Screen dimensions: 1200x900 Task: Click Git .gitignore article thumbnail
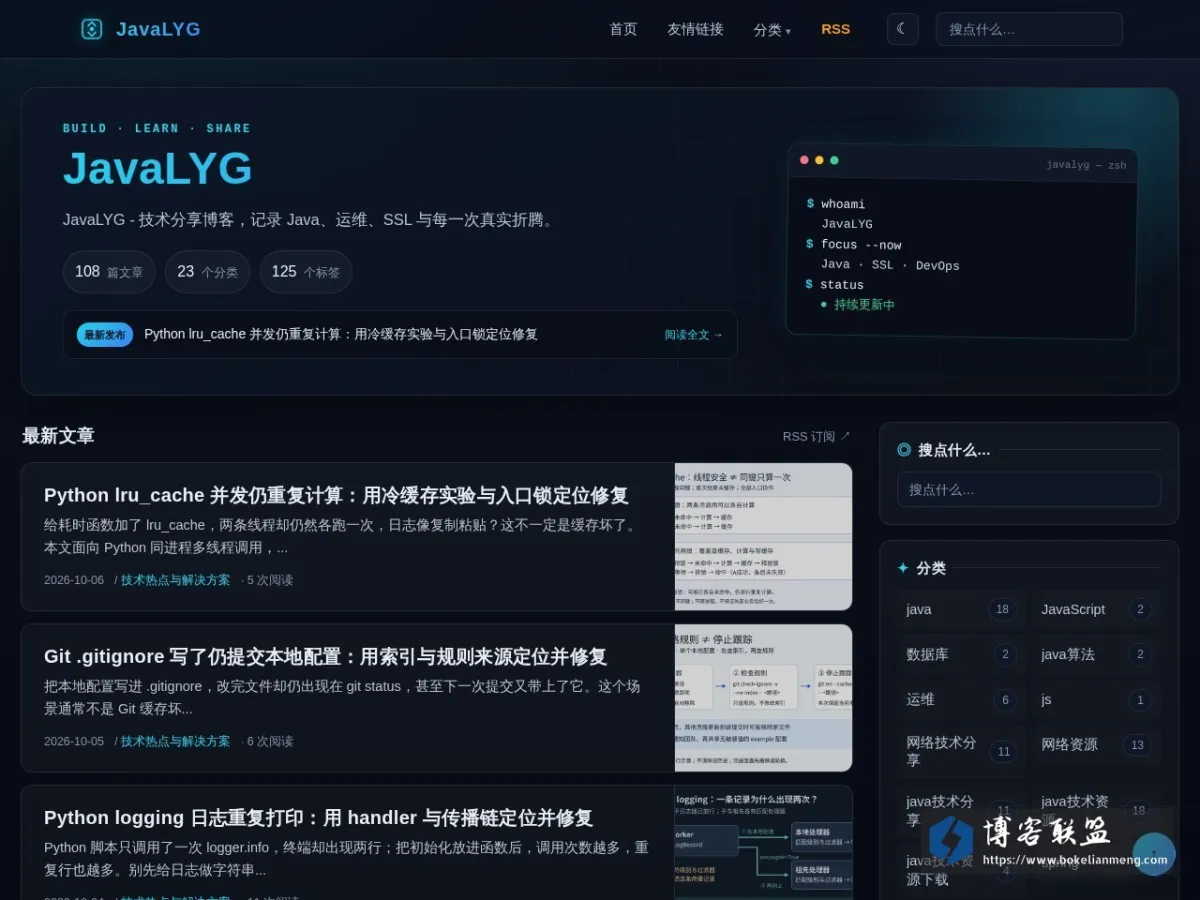click(764, 698)
